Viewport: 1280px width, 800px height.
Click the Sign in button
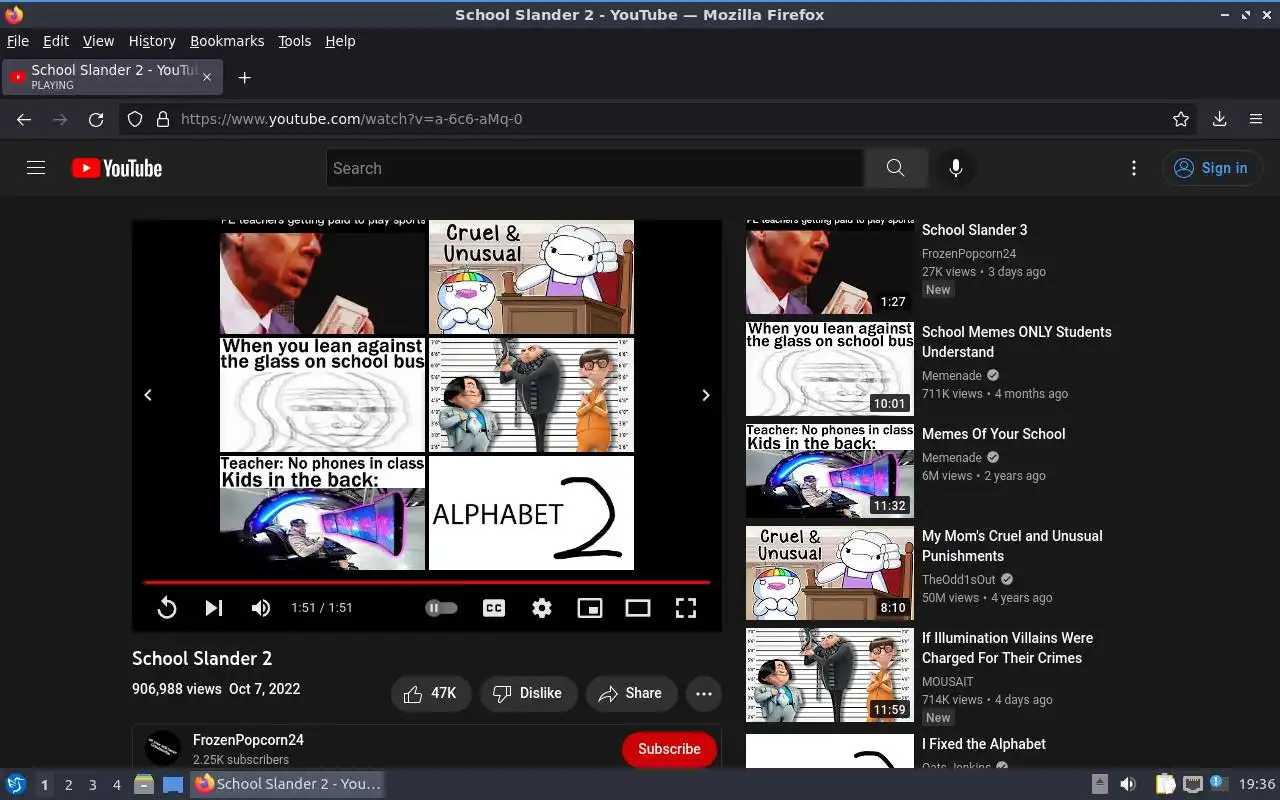coord(1212,168)
